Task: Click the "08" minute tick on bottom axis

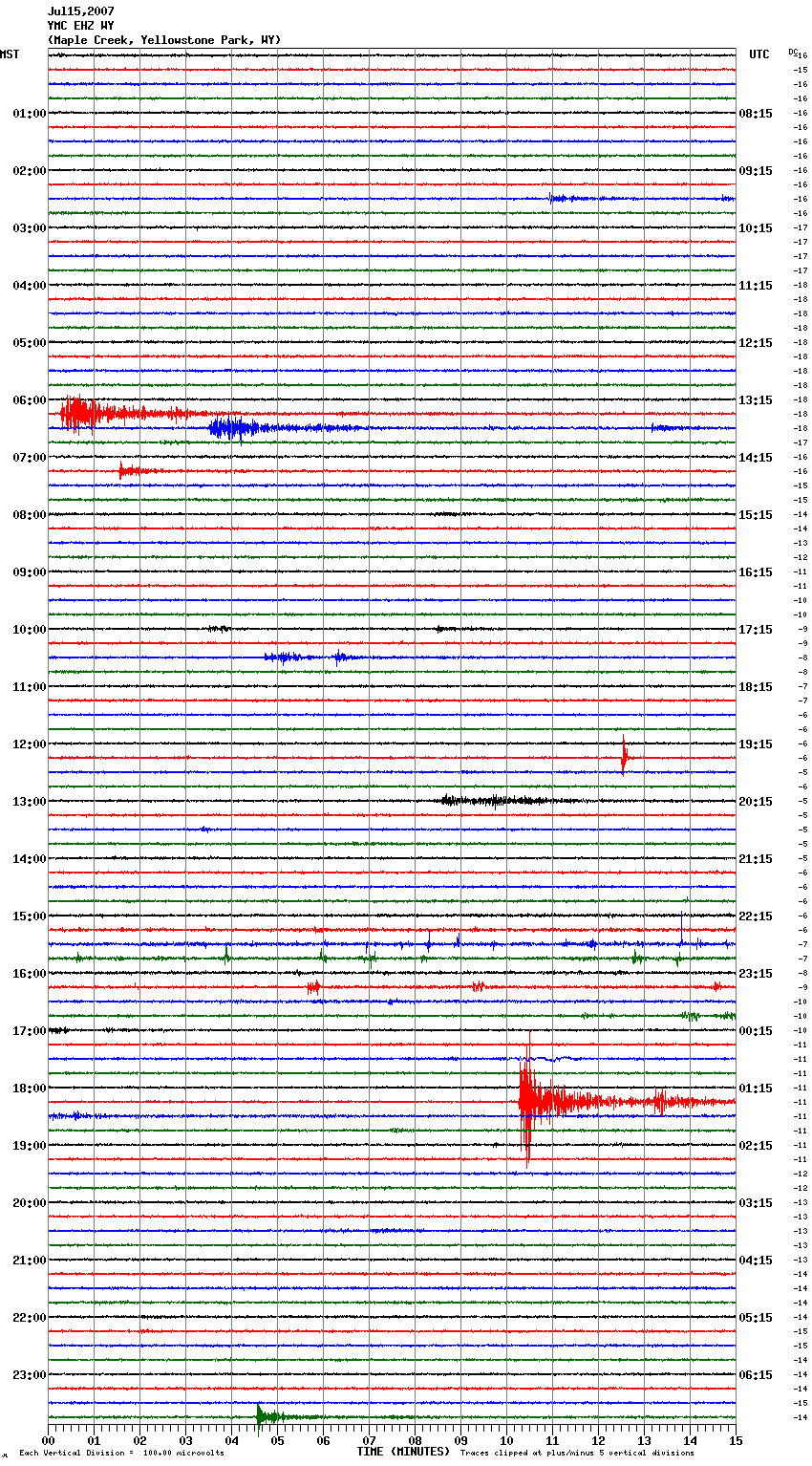Action: pyautogui.click(x=415, y=1440)
